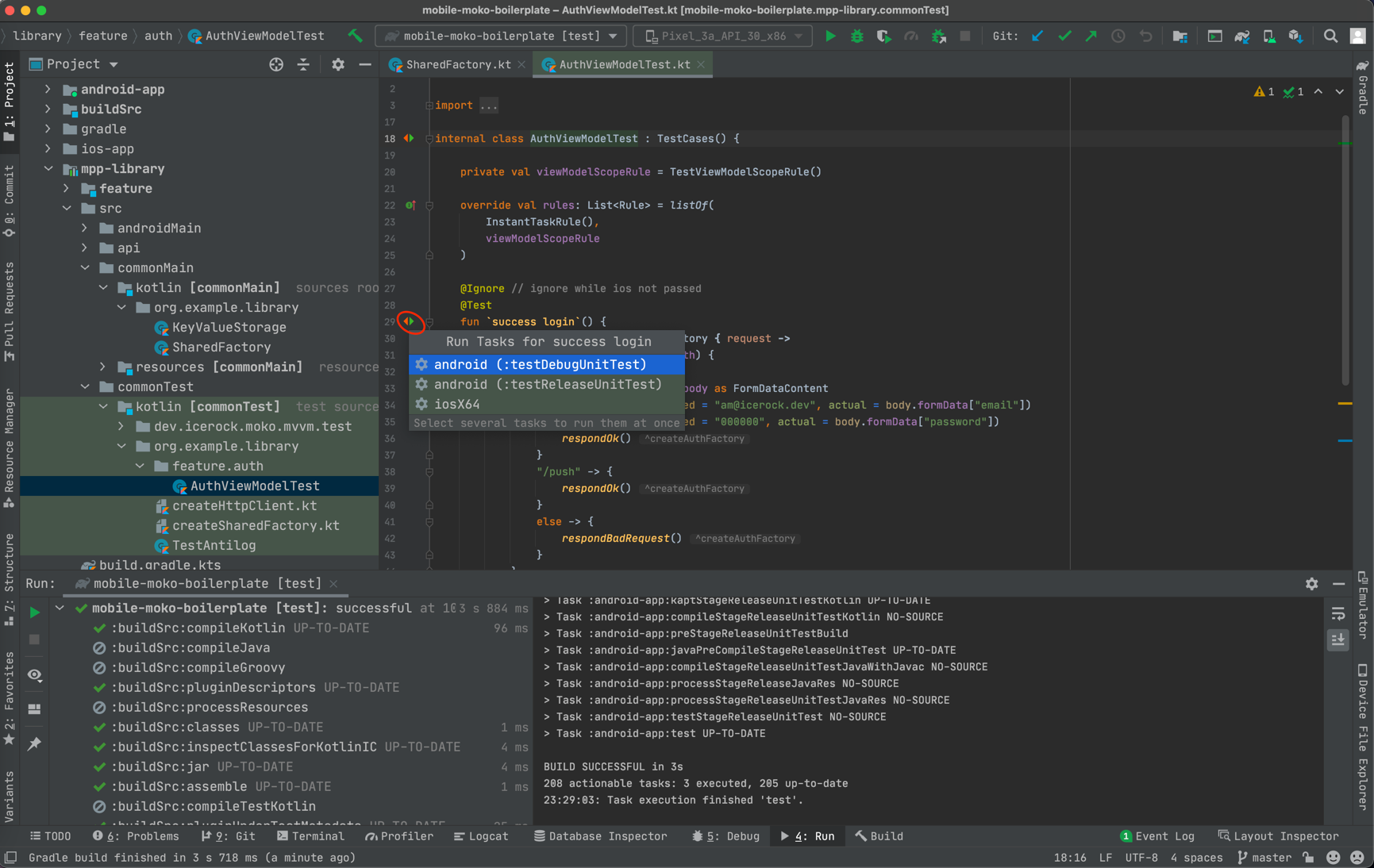Click the blue stripe marker in editor
1374x868 pixels.
(x=1345, y=440)
